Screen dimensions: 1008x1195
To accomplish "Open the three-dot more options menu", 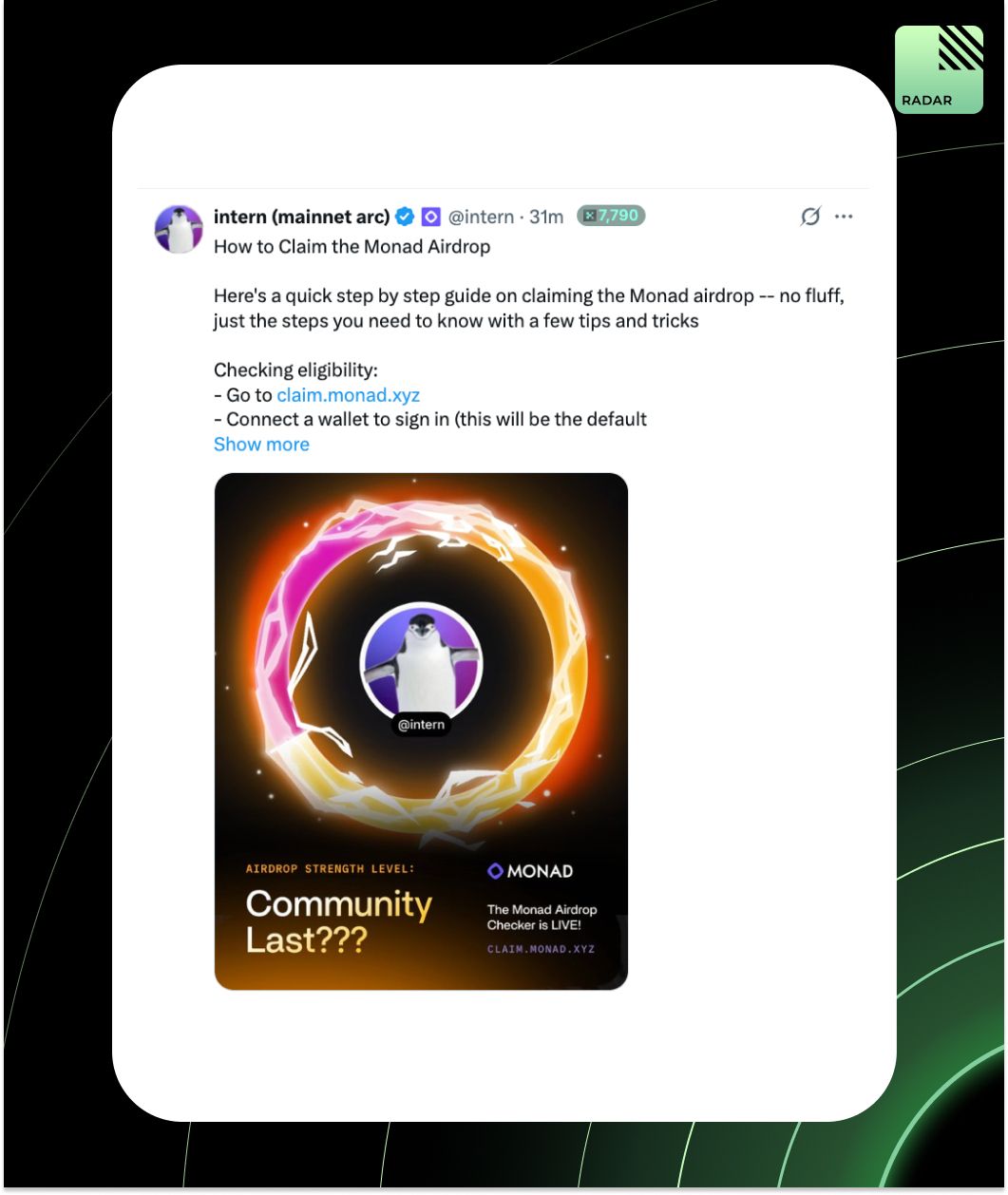I will coord(844,217).
